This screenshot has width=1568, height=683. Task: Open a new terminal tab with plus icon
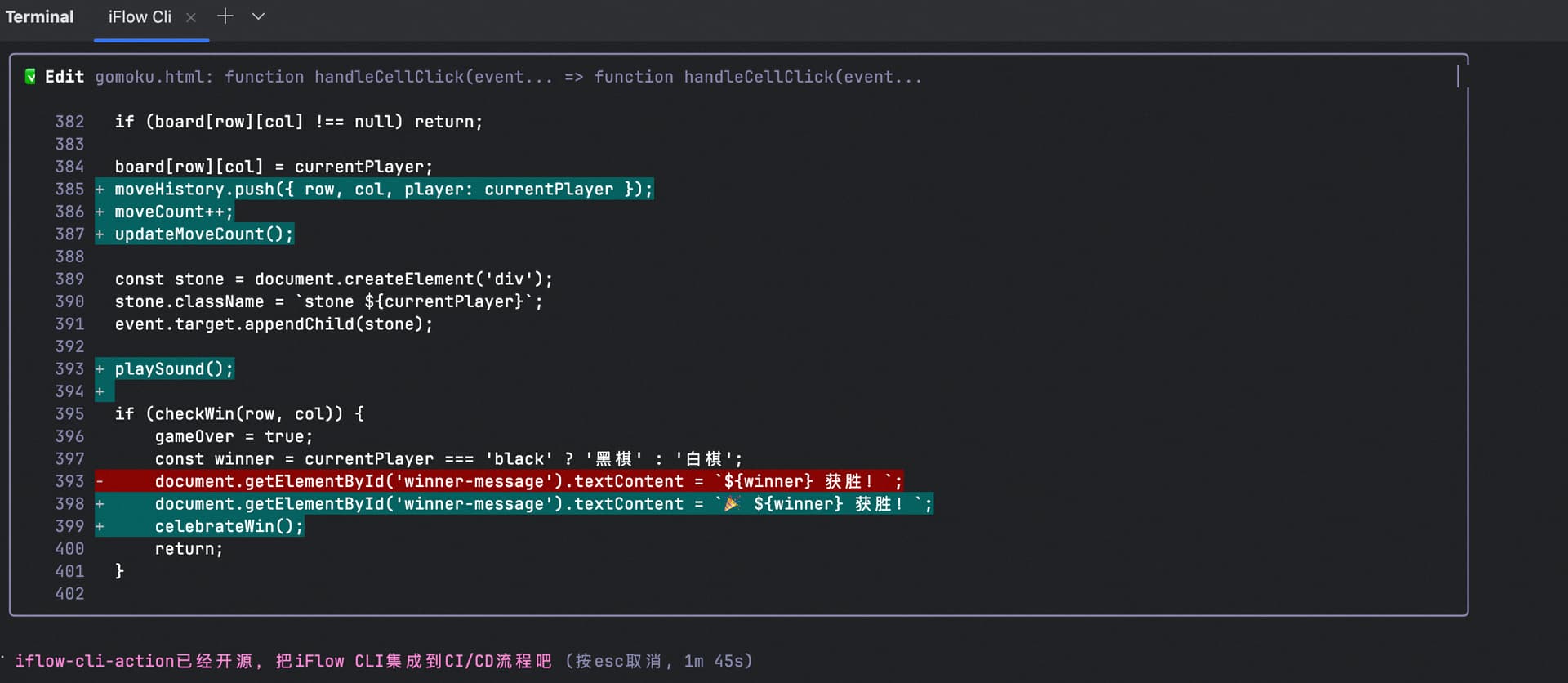click(x=225, y=16)
